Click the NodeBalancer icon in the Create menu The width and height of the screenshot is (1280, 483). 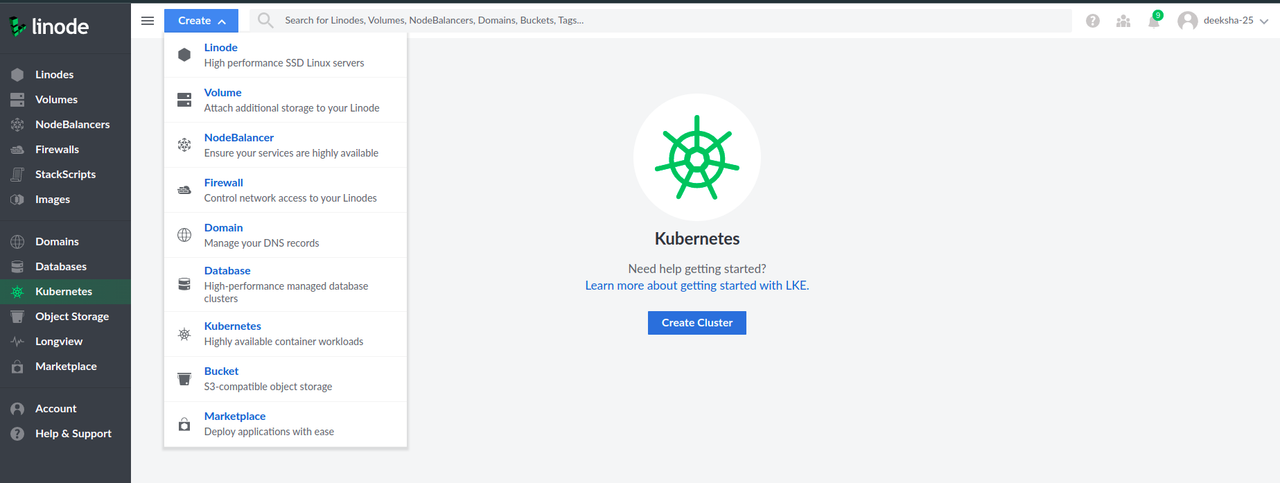(x=184, y=145)
